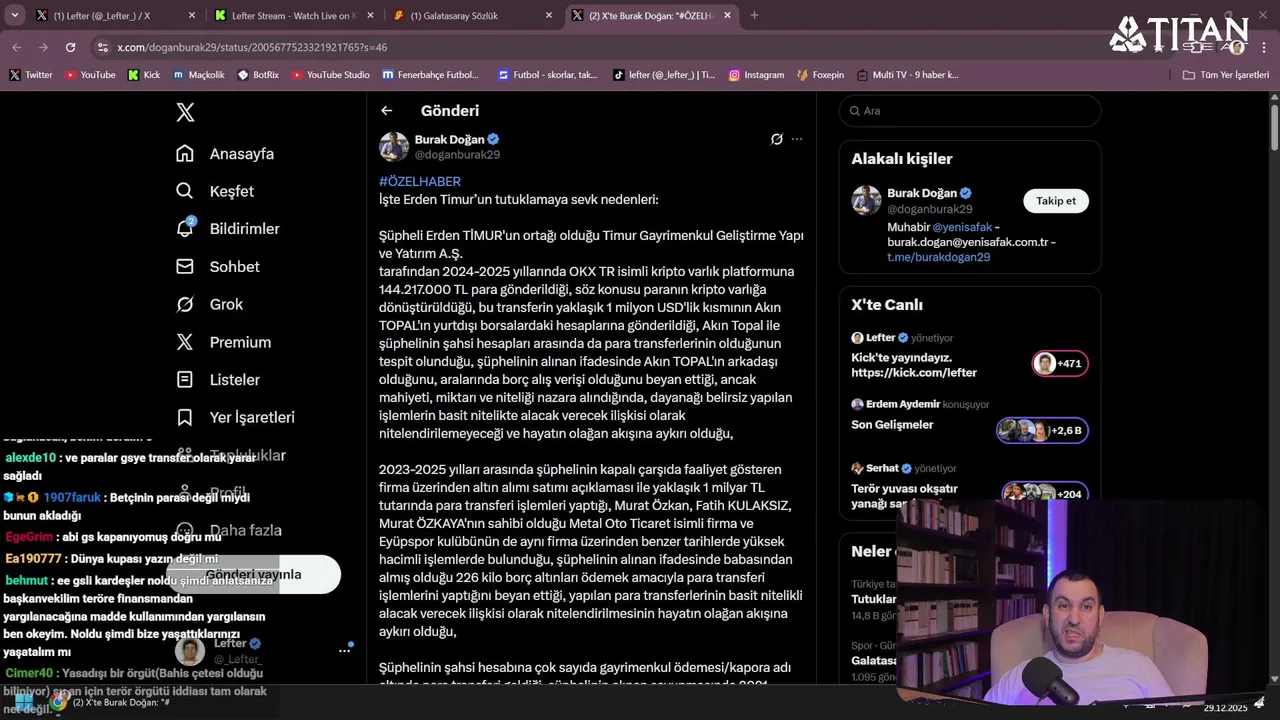1280x720 pixels.
Task: Click the @doganburak29 handle on the post
Action: pos(457,154)
